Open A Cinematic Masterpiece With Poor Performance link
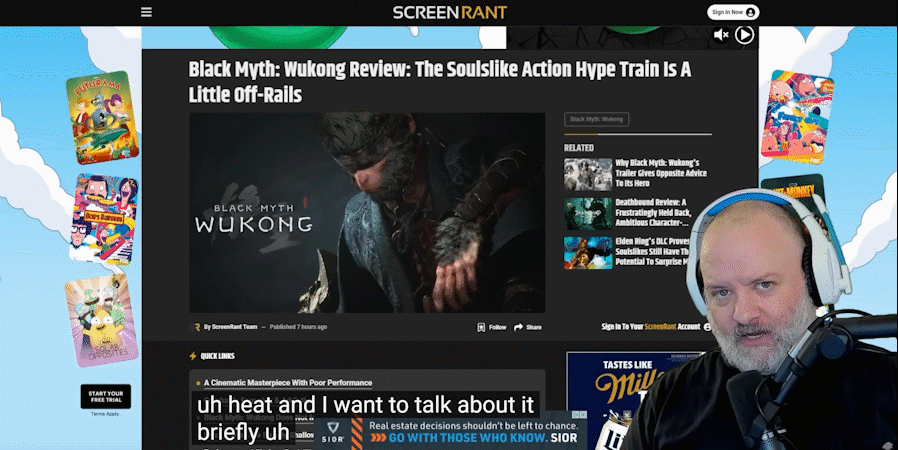This screenshot has height=450, width=898. tap(288, 382)
